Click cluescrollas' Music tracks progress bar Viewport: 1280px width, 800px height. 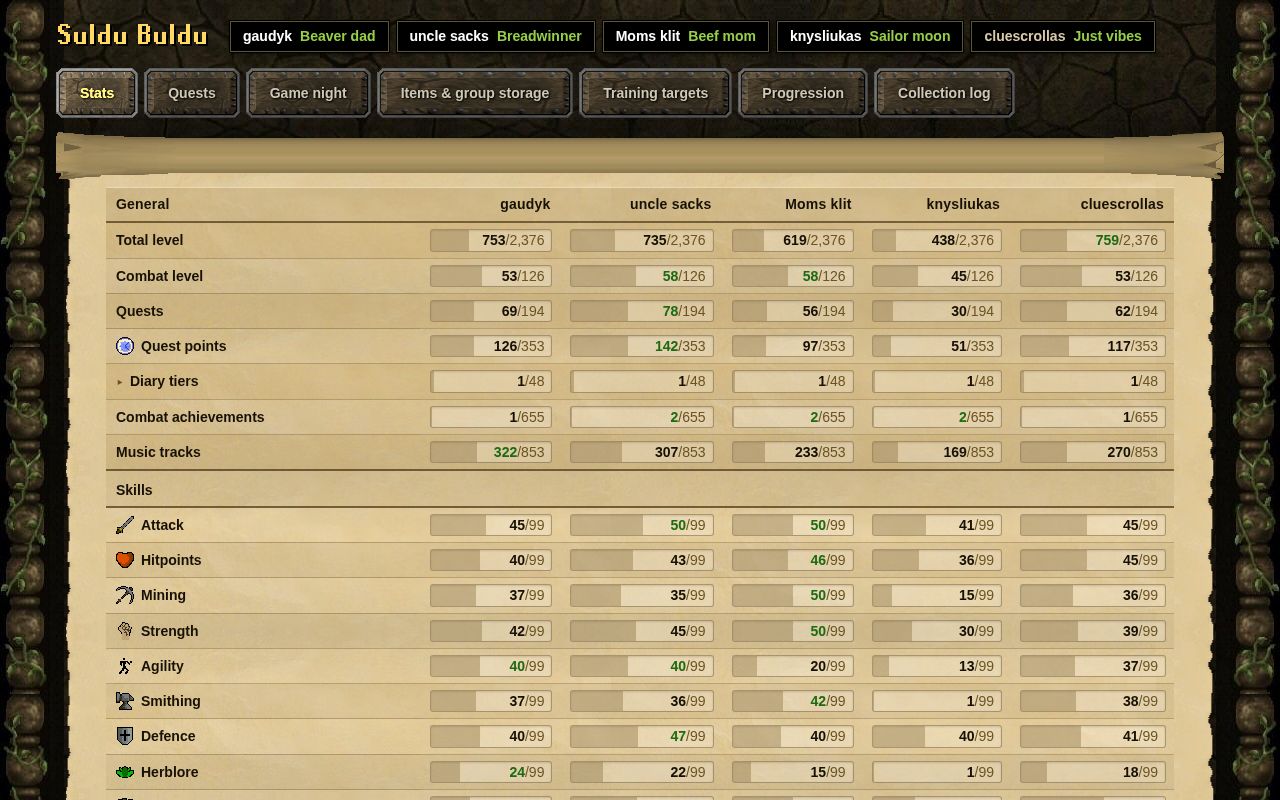click(x=1093, y=452)
